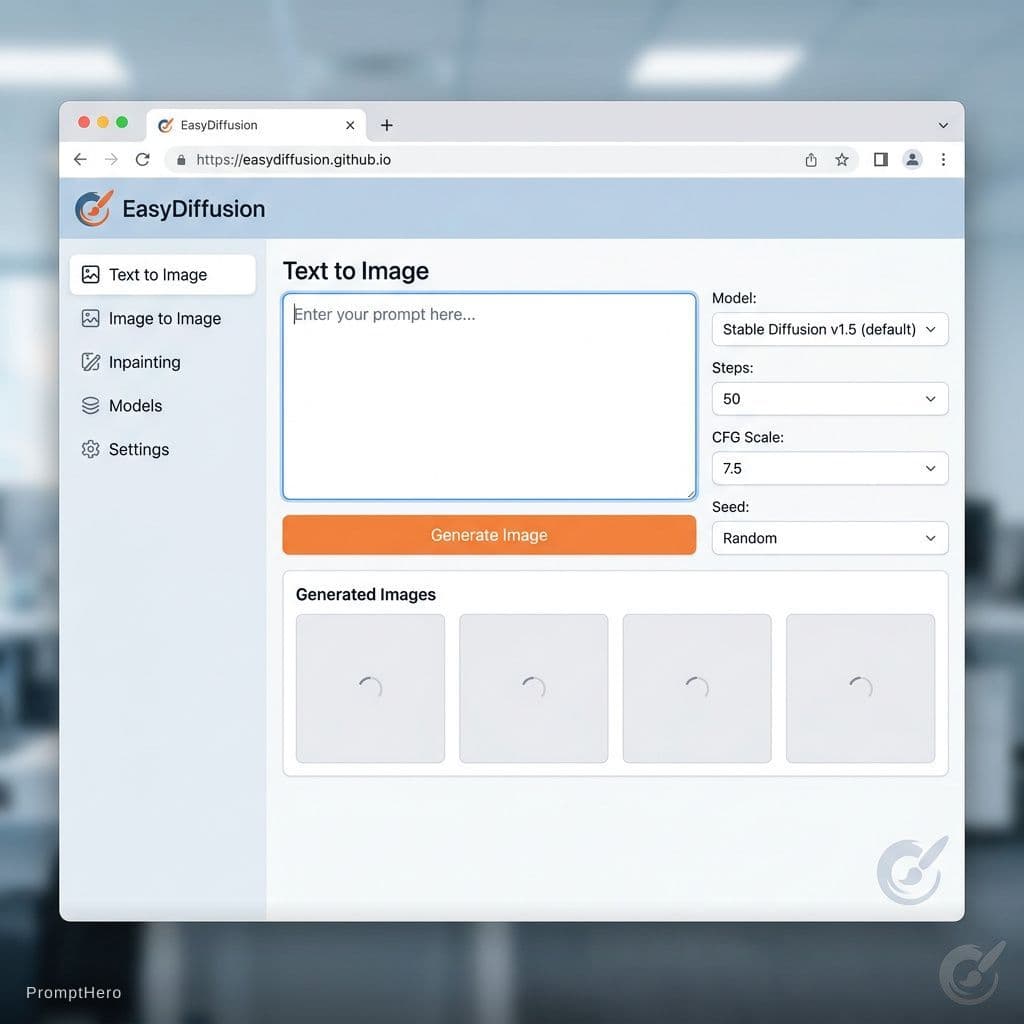Click the Text to Image page heading
Viewport: 1024px width, 1024px height.
pos(356,271)
